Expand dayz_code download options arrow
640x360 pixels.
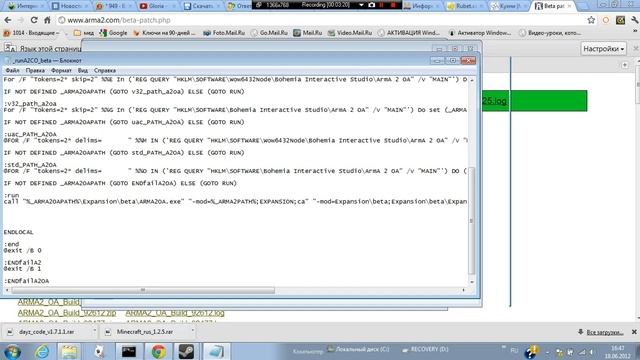(94, 331)
